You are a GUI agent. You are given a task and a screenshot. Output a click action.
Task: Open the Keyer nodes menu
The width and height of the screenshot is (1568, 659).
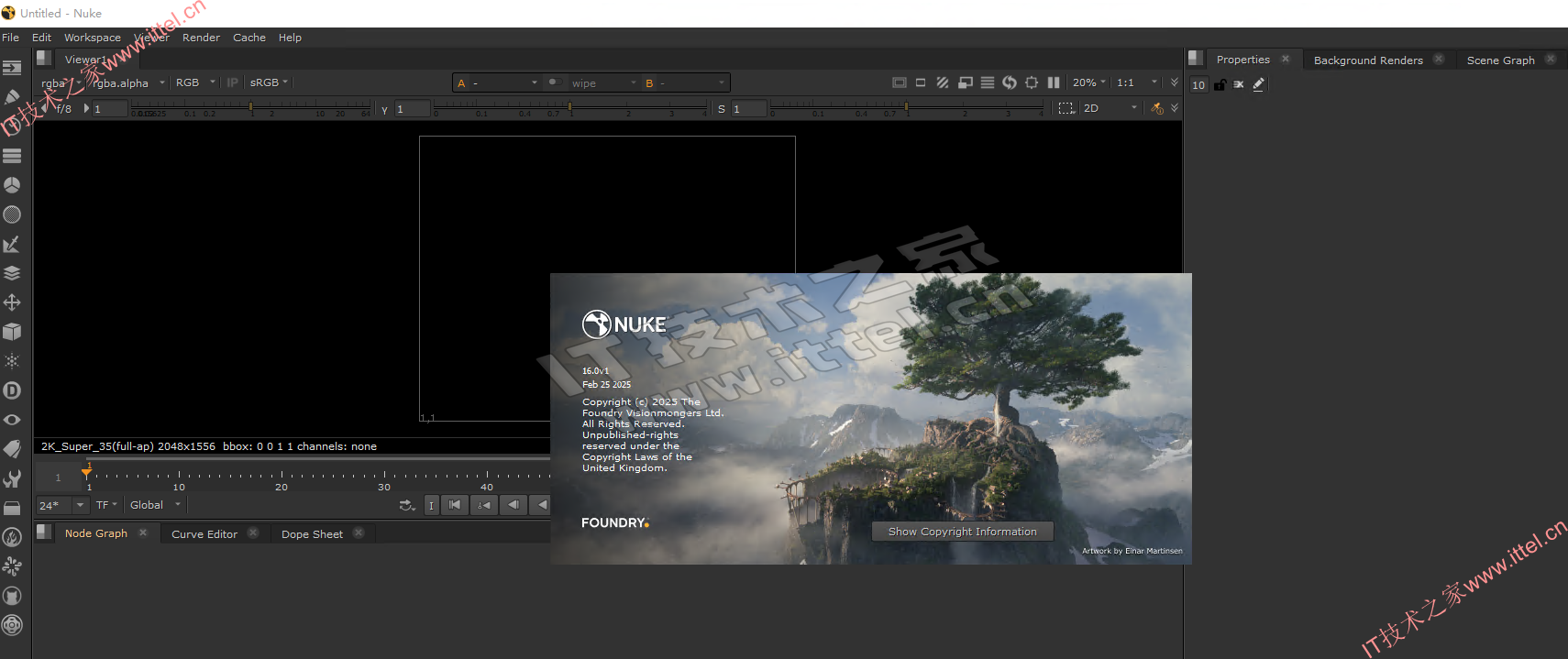tap(12, 244)
